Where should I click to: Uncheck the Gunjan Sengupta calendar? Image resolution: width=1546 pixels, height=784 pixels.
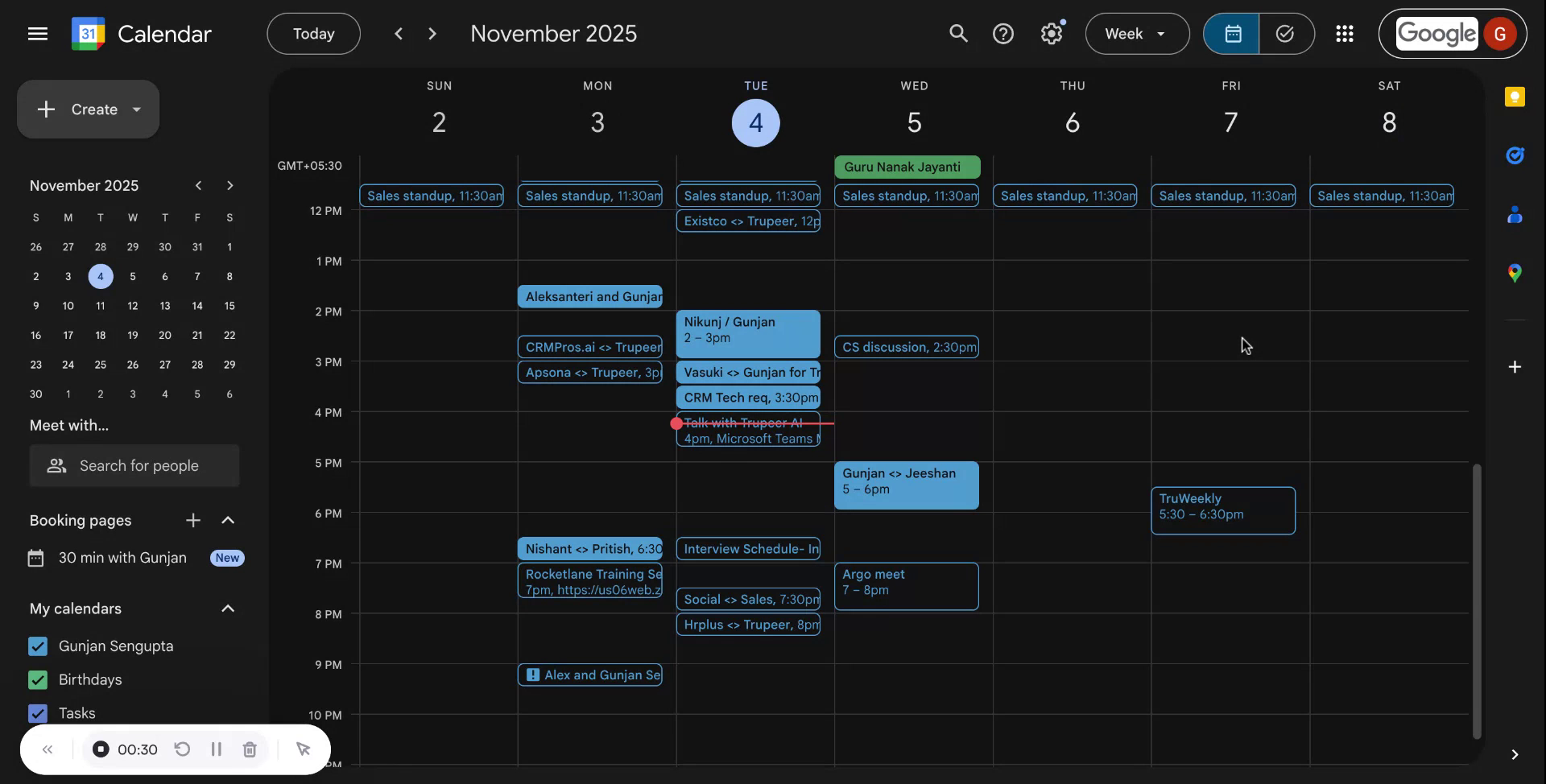click(x=37, y=646)
